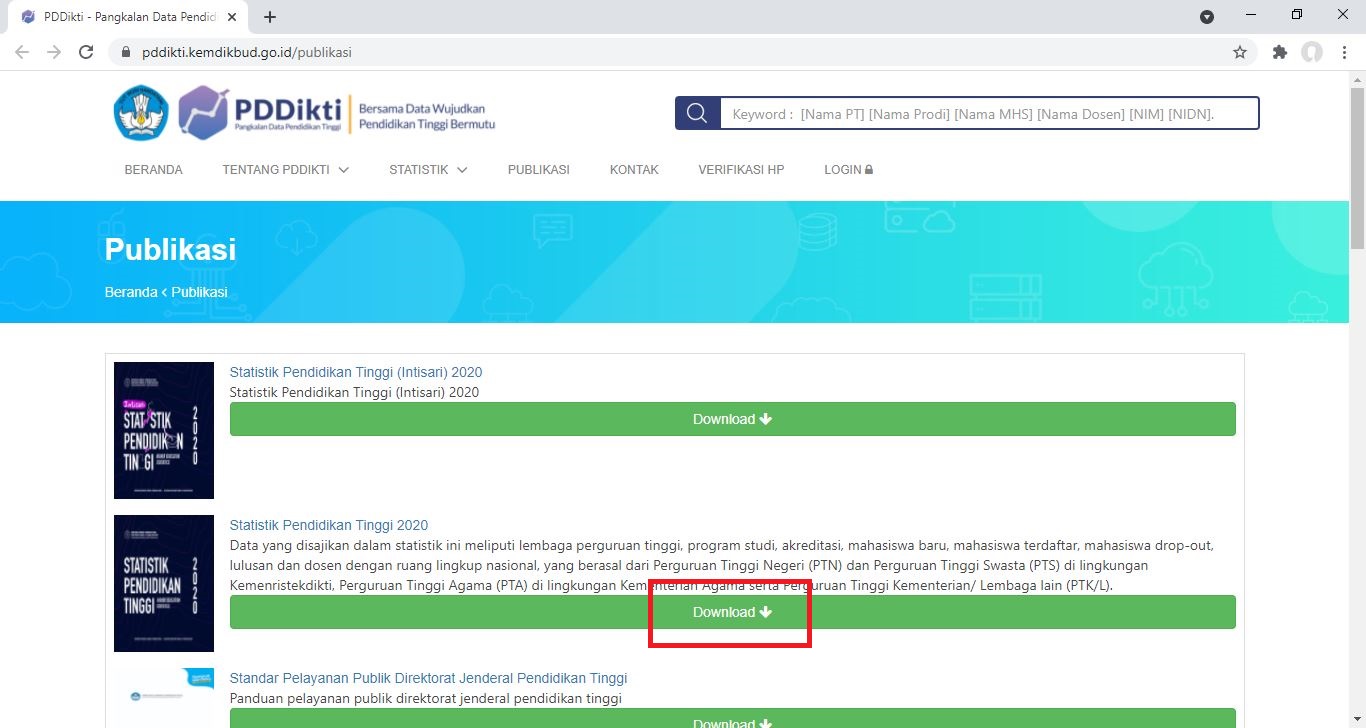Click 'Panduan pelayanan publik direktorat jenderal' description
Image resolution: width=1366 pixels, height=728 pixels.
tap(426, 698)
